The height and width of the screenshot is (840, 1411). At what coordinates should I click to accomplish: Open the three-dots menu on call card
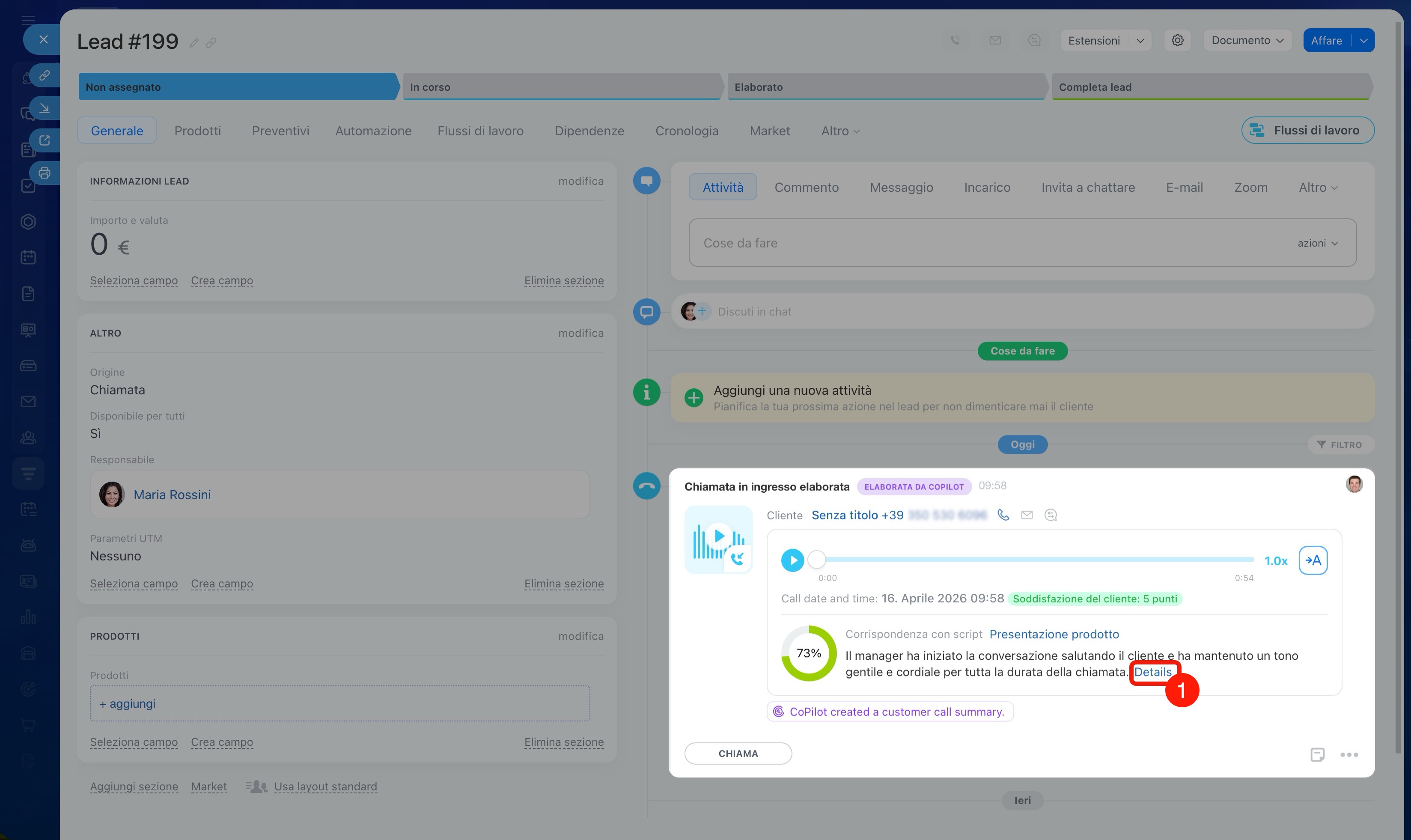click(1349, 754)
